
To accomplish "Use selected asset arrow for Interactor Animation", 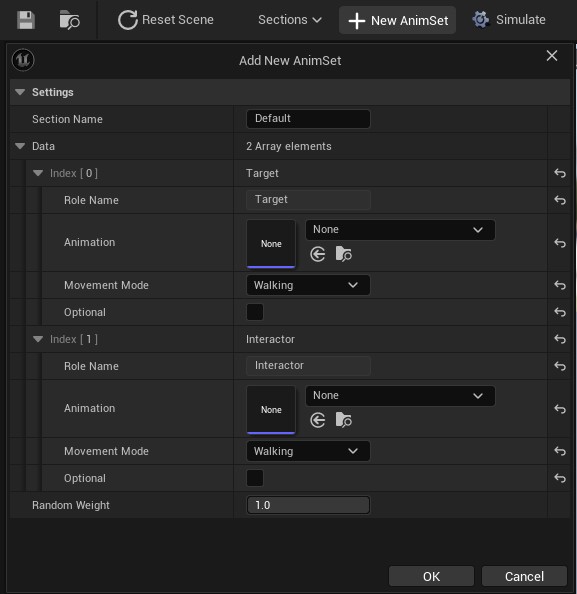I will point(317,420).
